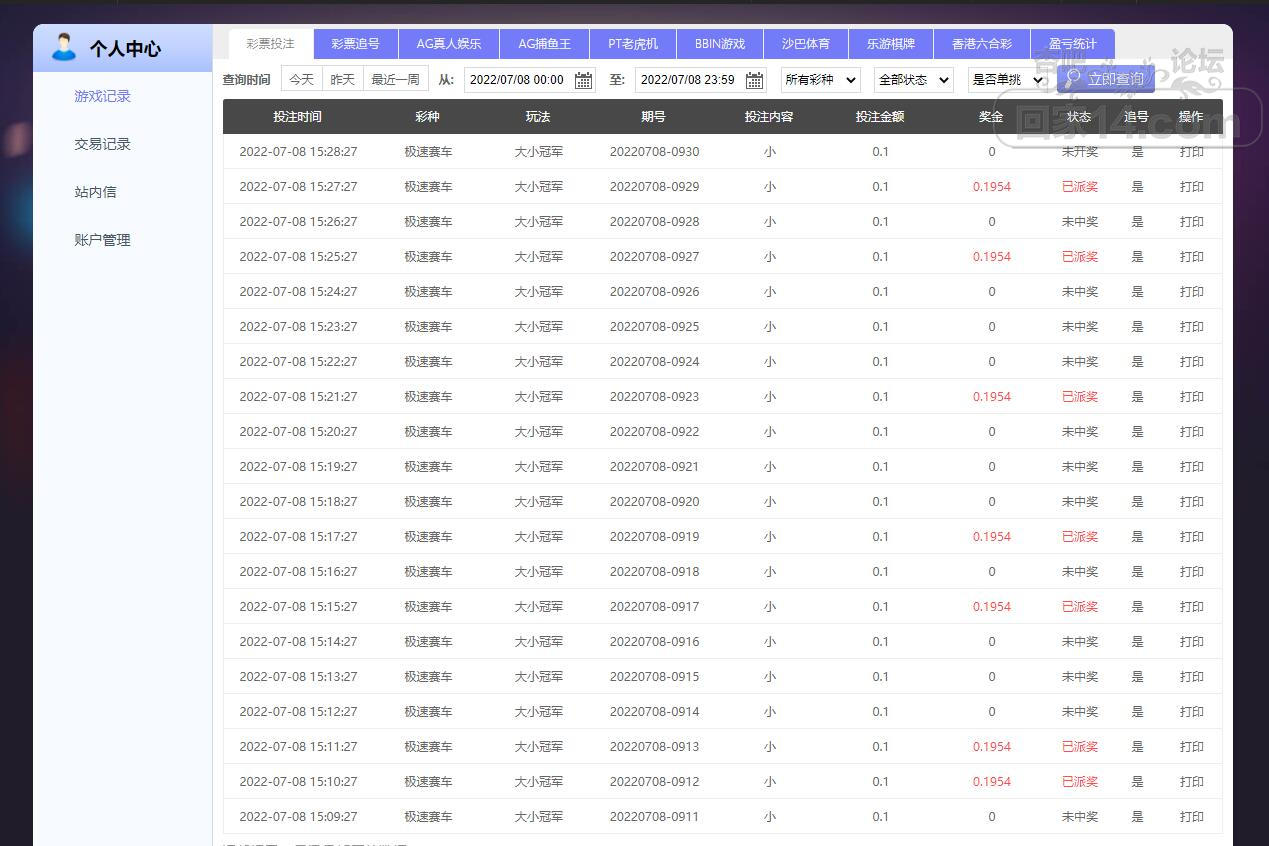Image resolution: width=1269 pixels, height=846 pixels.
Task: Open 交易记录 in the sidebar
Action: (x=102, y=144)
